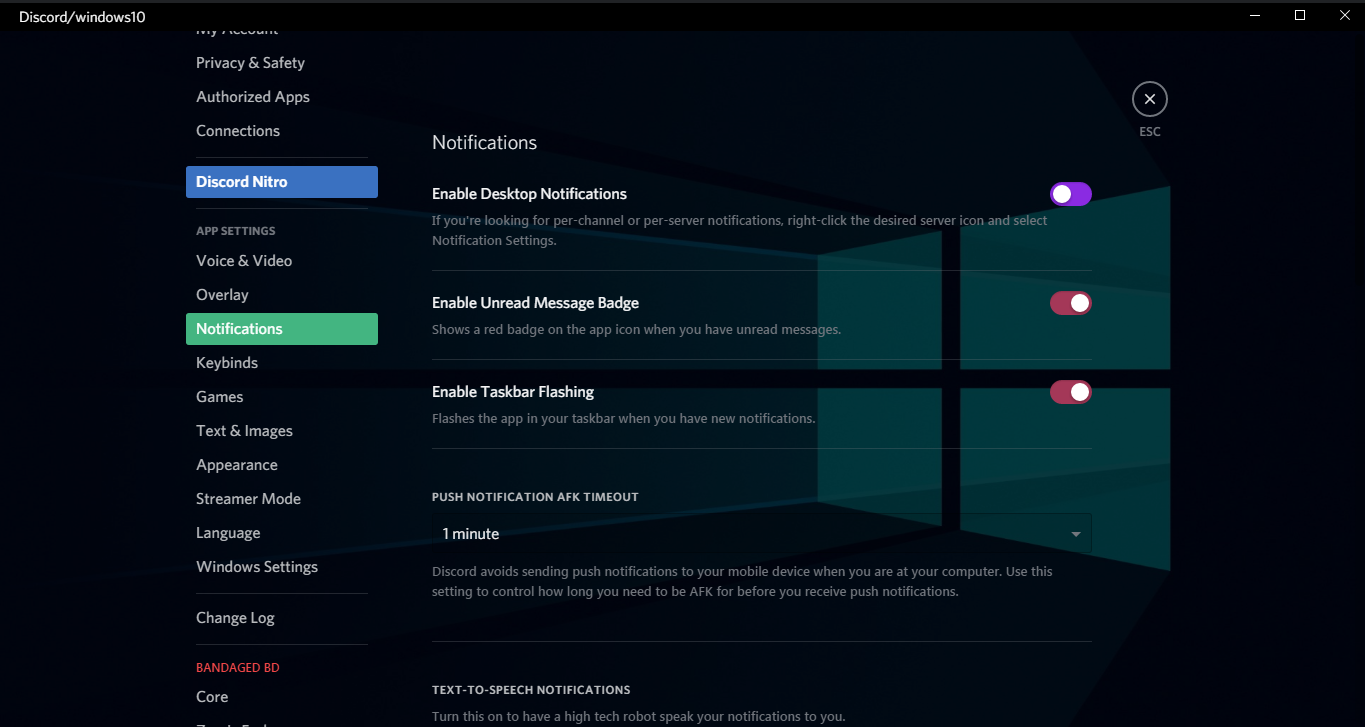Screen dimensions: 1365x727
Task: Disable Enable Taskbar Flashing
Action: point(1070,391)
